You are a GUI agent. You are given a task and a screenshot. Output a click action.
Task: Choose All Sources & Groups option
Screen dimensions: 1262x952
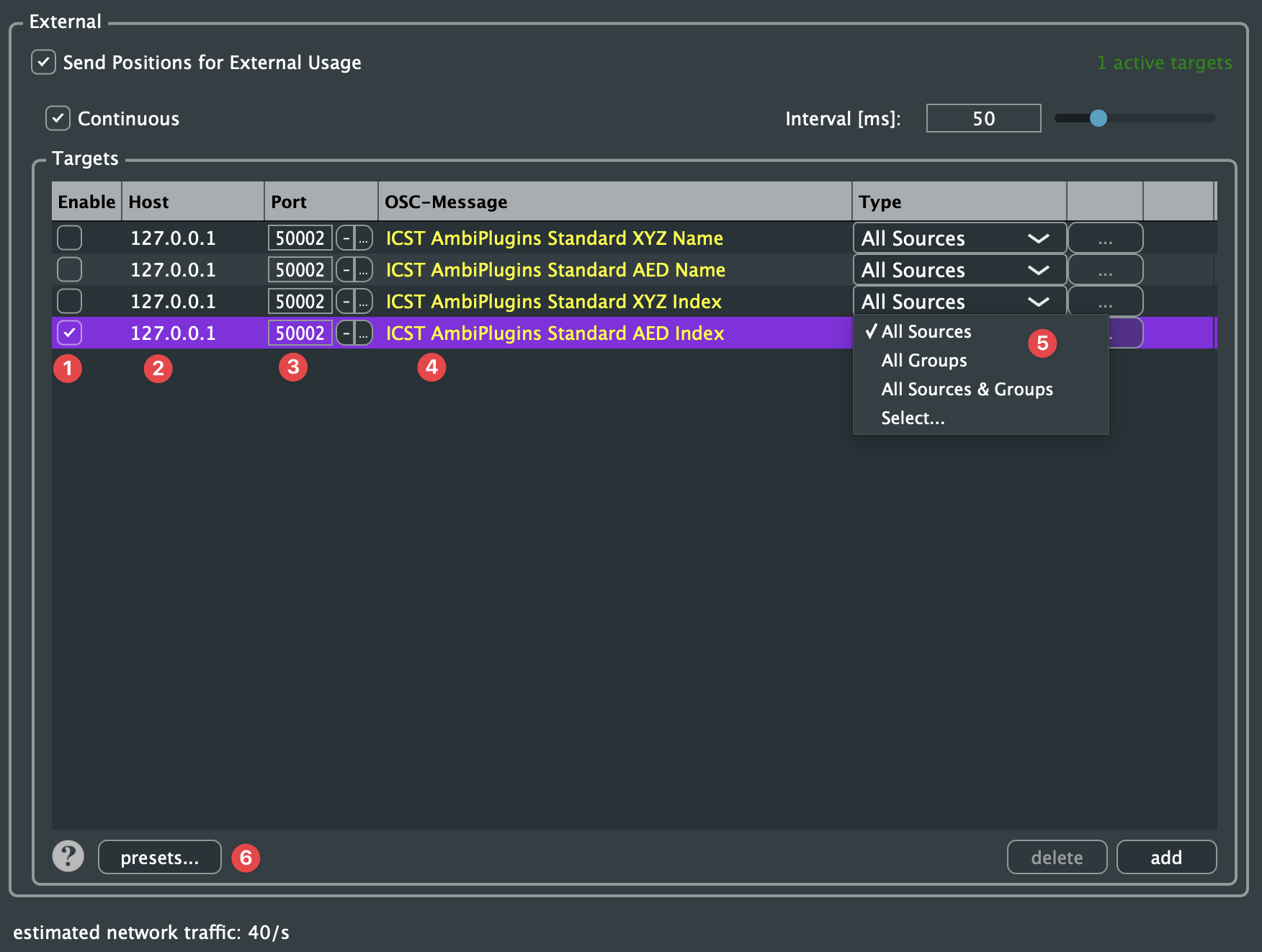(980, 389)
